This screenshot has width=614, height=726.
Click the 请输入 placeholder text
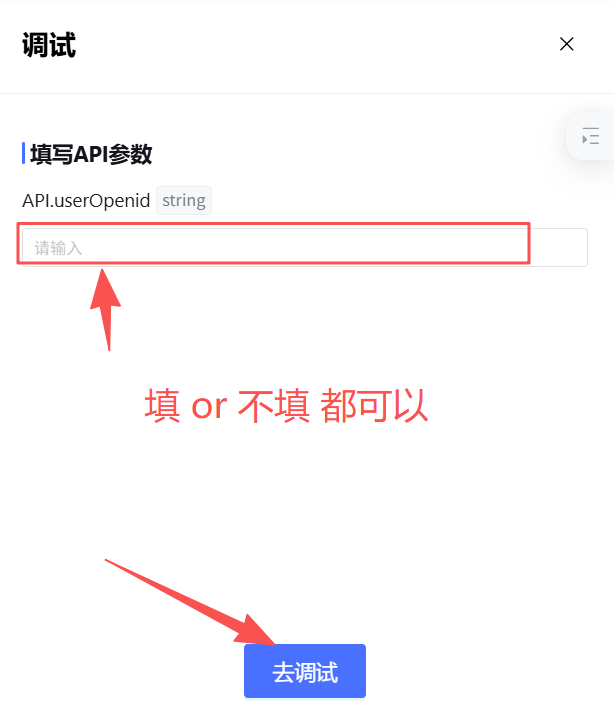(58, 248)
